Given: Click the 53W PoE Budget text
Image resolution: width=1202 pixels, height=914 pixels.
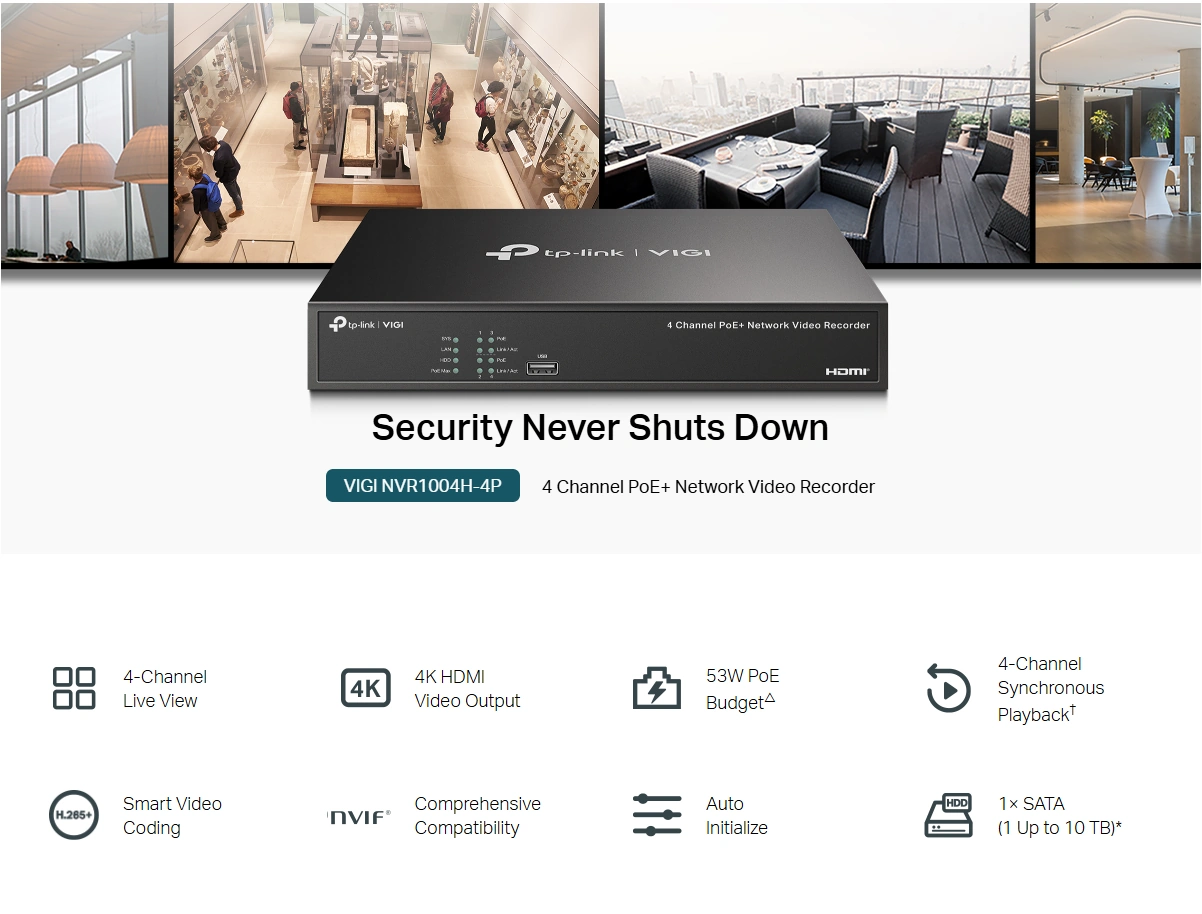Looking at the screenshot, I should point(742,689).
